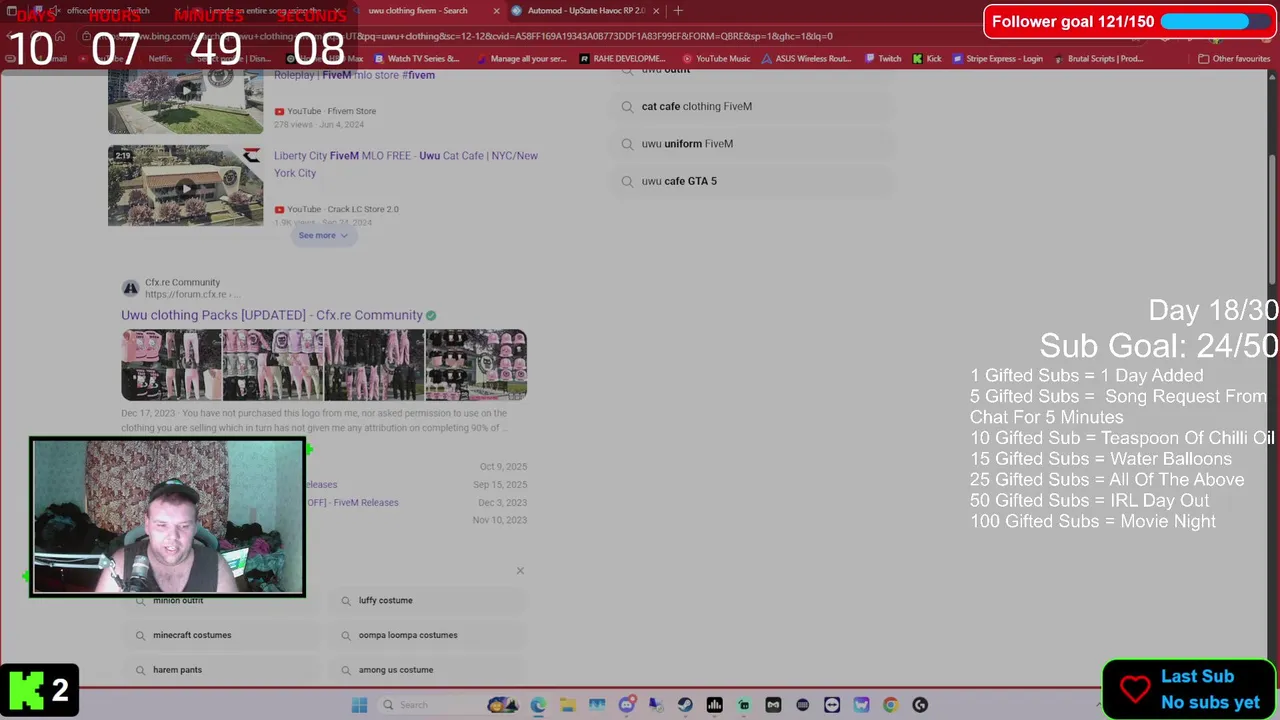Play the FiveM mlo store video thumbnail
Viewport: 1280px width, 720px height.
coord(186,100)
